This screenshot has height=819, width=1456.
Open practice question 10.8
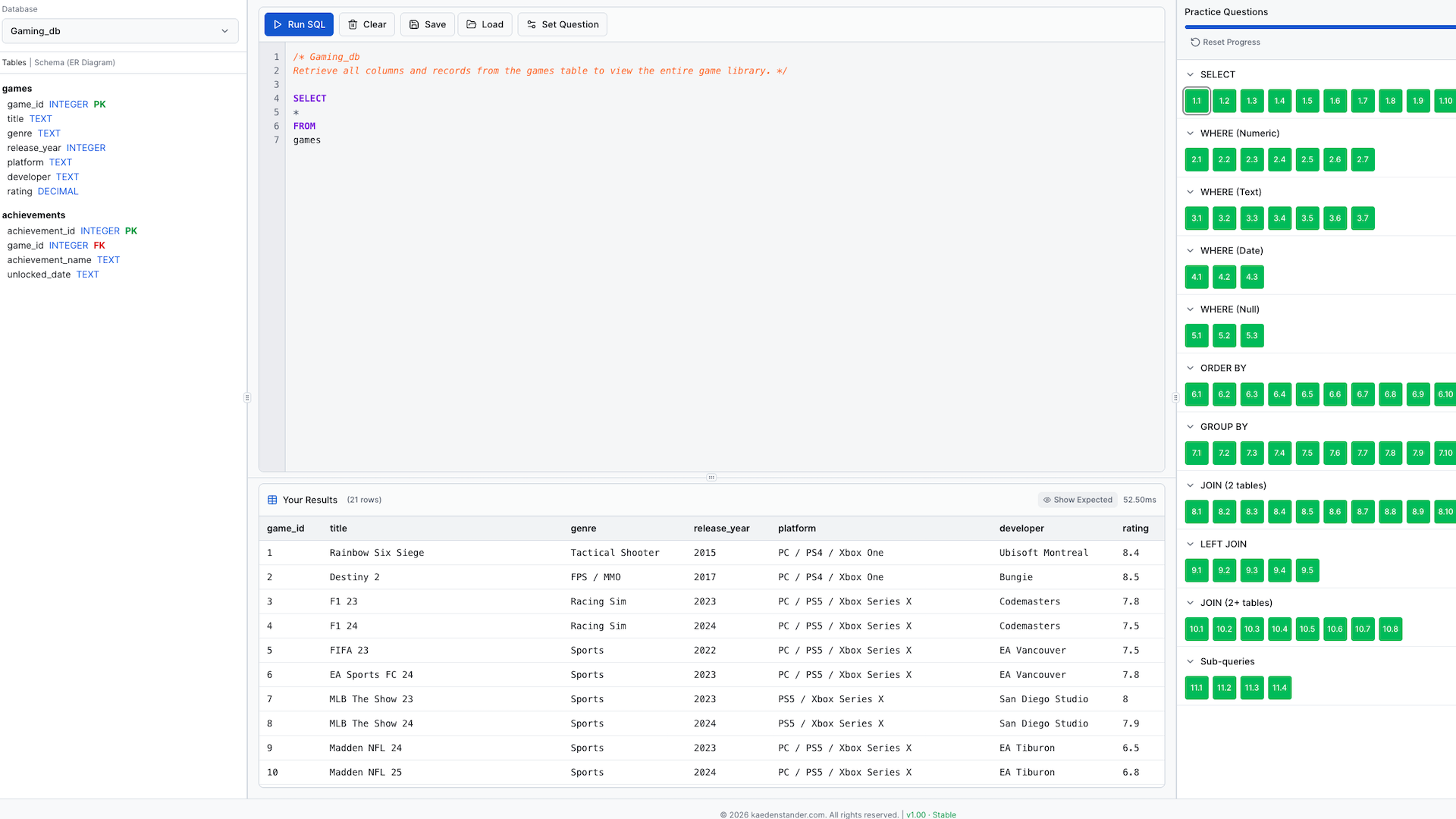(x=1390, y=629)
